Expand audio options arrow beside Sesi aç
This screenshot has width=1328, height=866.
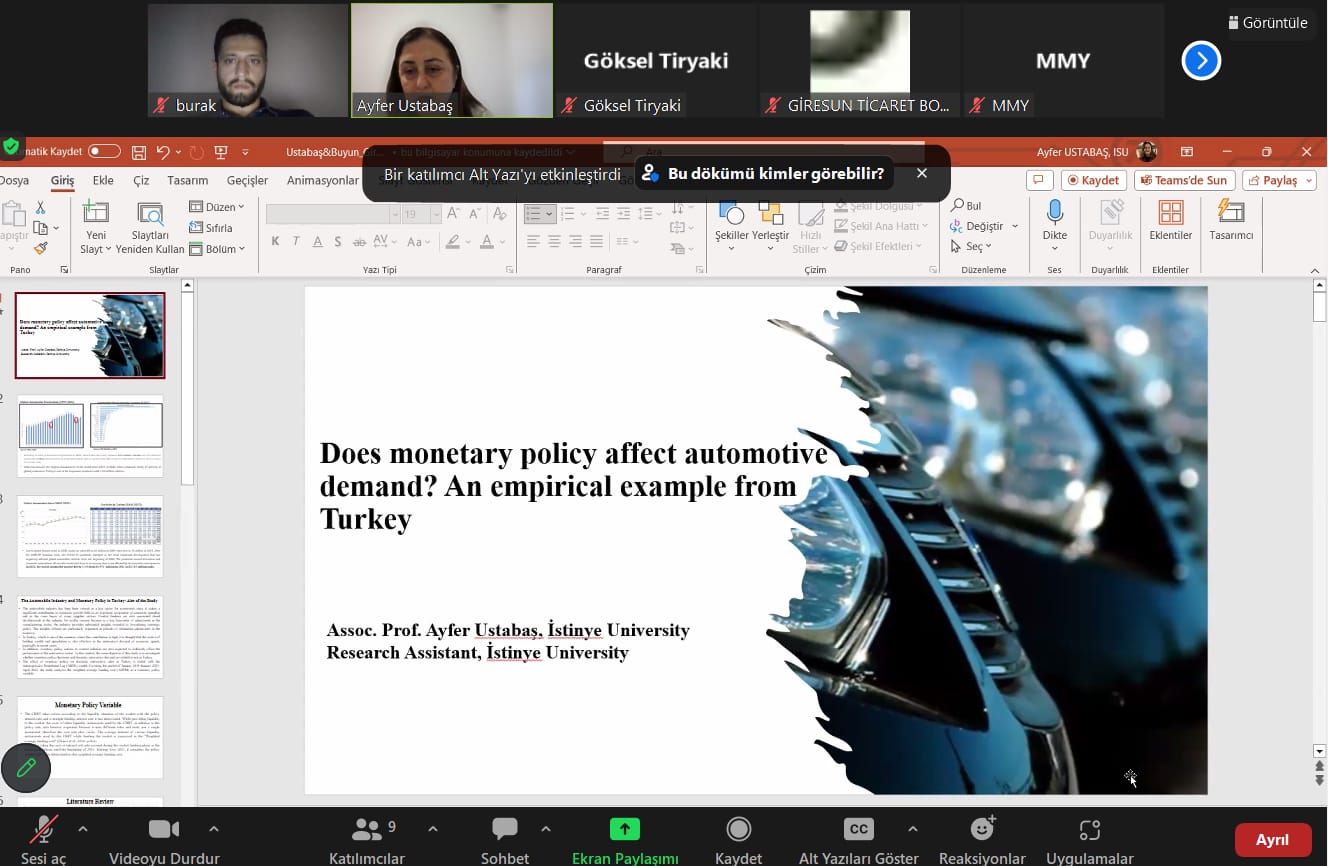point(82,829)
